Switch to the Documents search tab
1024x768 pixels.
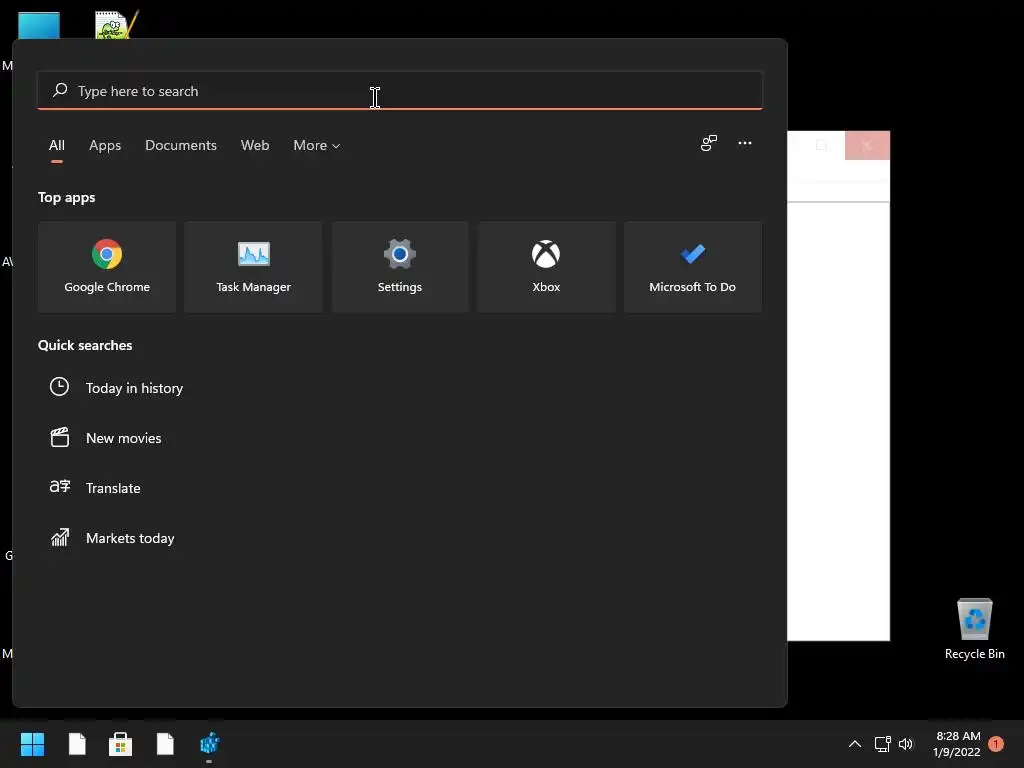(x=181, y=145)
